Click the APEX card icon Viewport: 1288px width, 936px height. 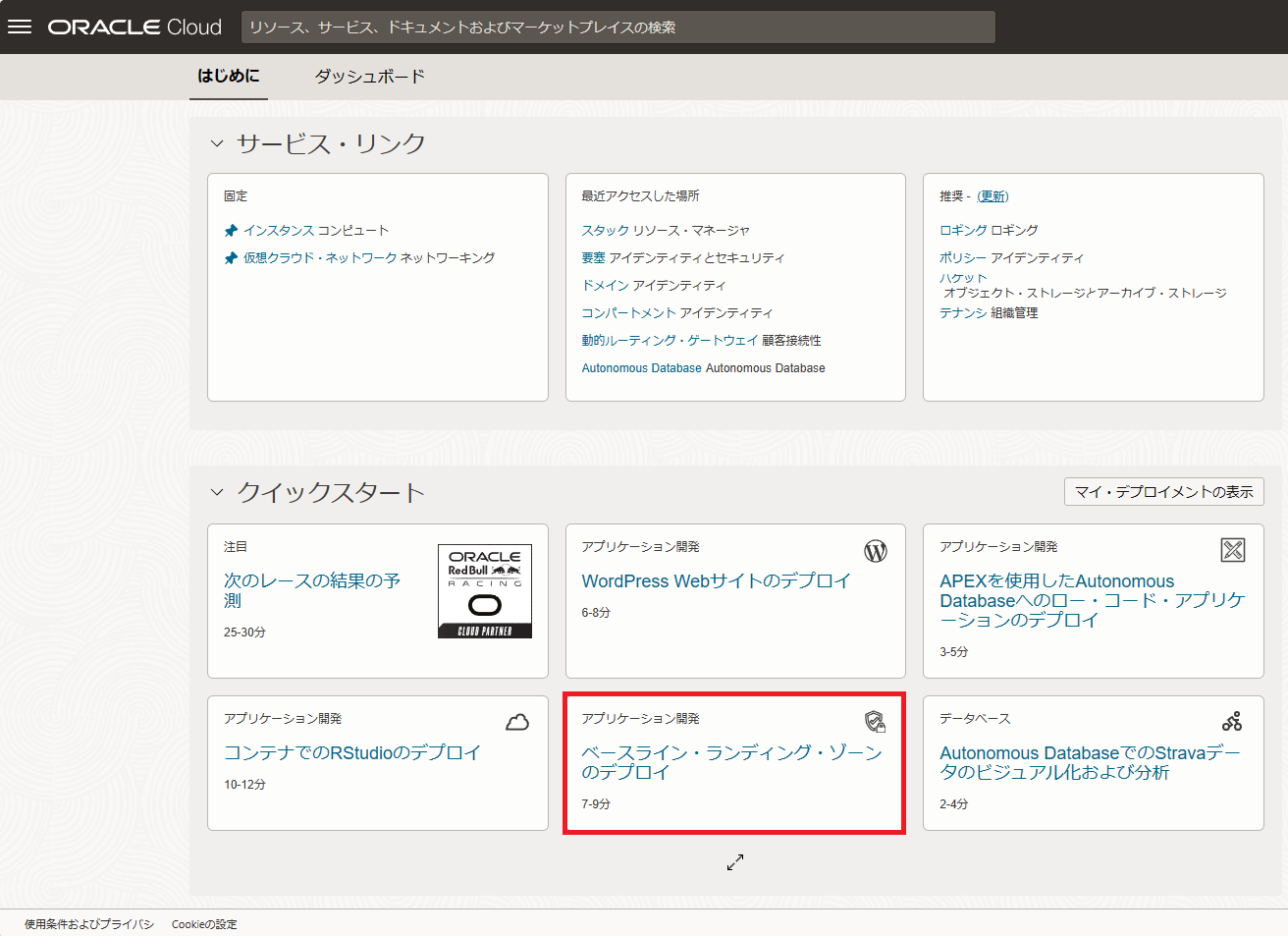point(1233,550)
